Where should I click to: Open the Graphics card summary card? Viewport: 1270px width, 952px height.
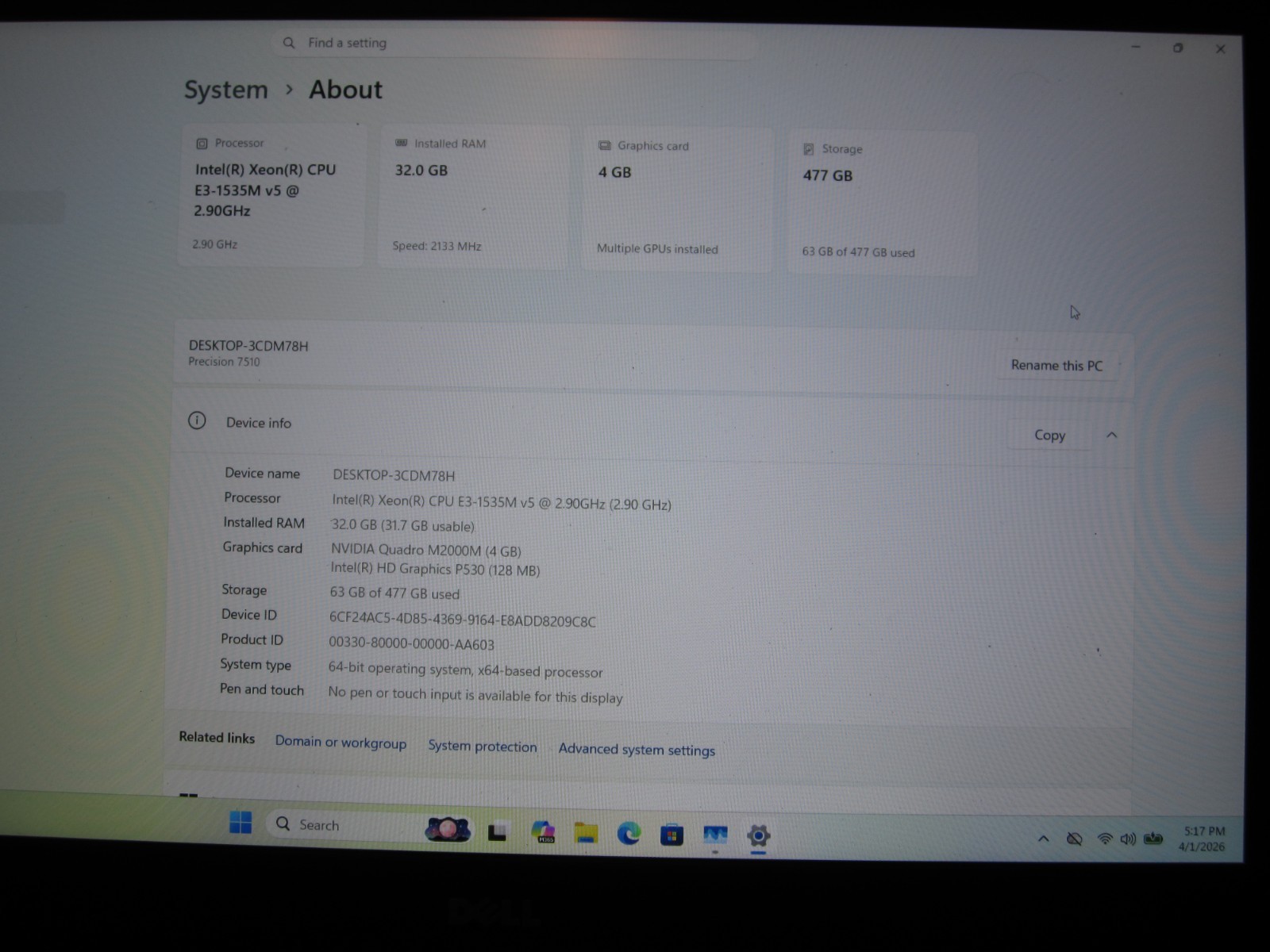[677, 200]
